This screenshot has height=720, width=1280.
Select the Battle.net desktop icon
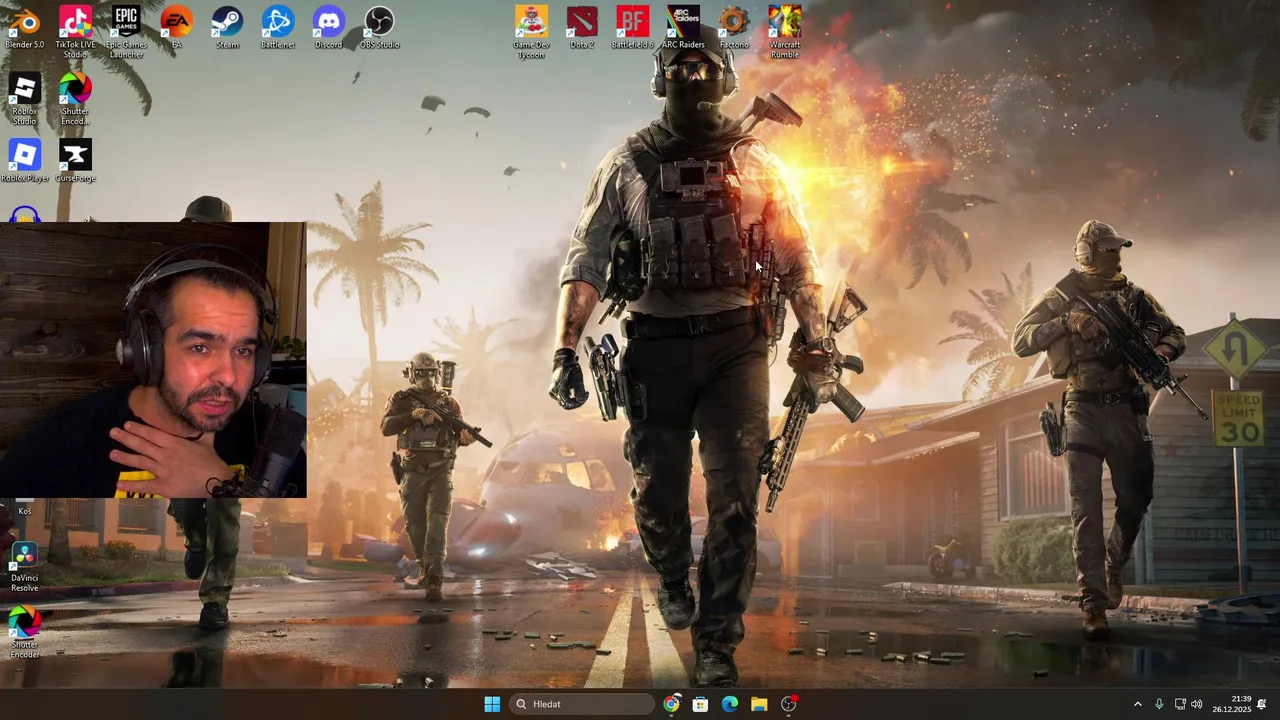(x=278, y=27)
